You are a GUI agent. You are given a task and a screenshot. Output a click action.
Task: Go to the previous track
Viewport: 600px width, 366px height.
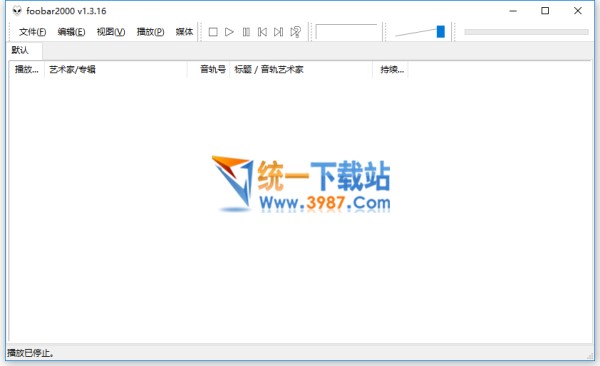click(262, 32)
